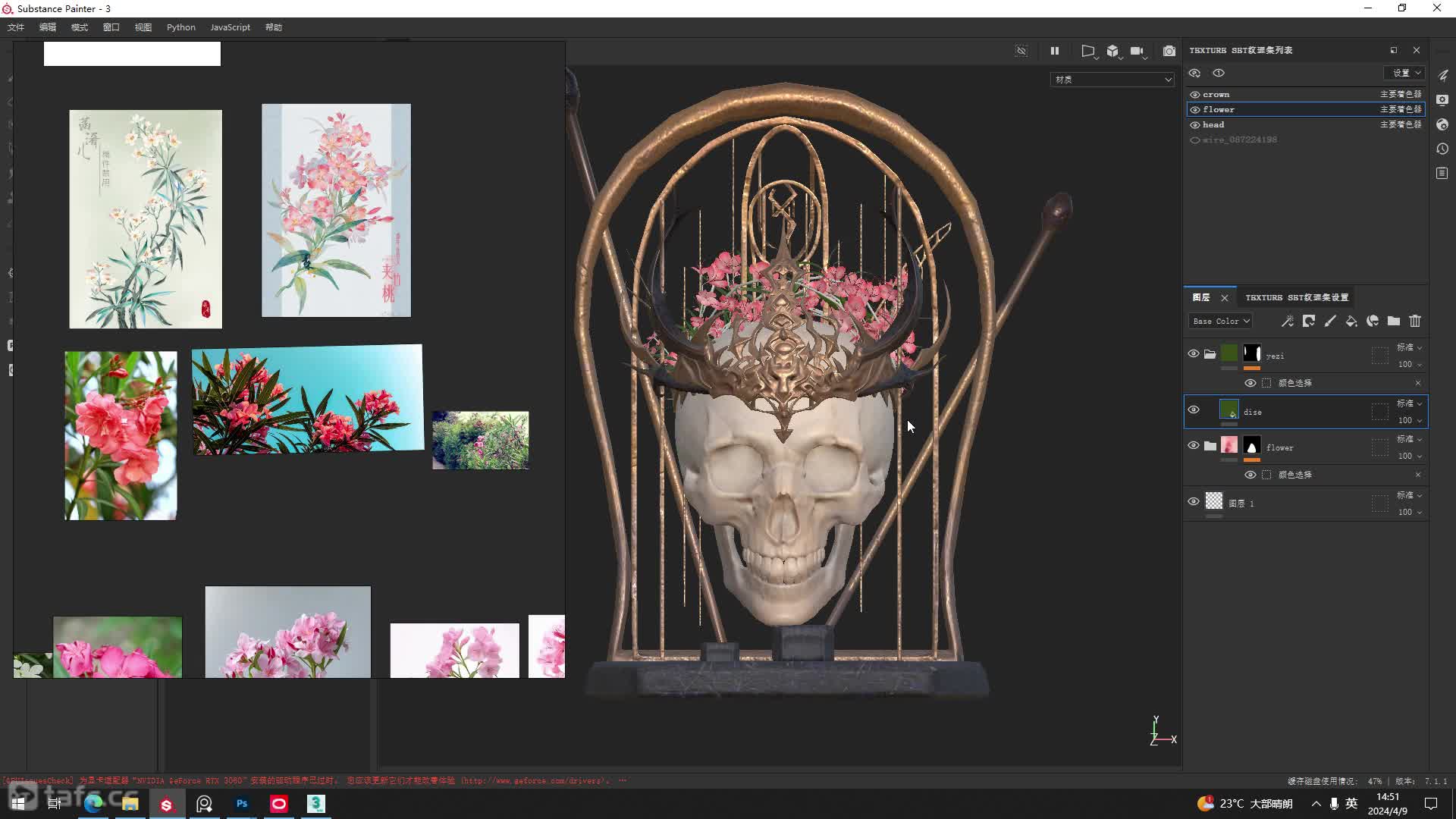
Task: Open the 模式 menu
Action: pyautogui.click(x=80, y=27)
